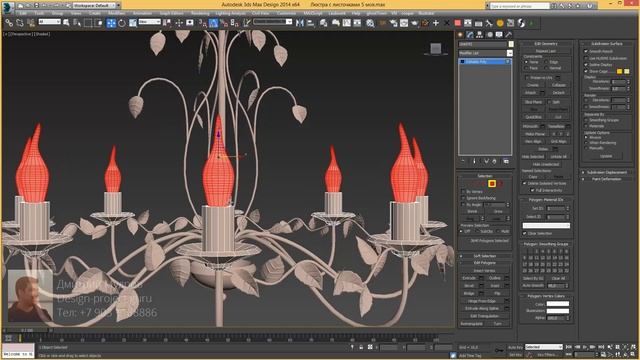Screen dimensions: 640x360
Task: Switch to the Utilities command panel
Action: 509,35
